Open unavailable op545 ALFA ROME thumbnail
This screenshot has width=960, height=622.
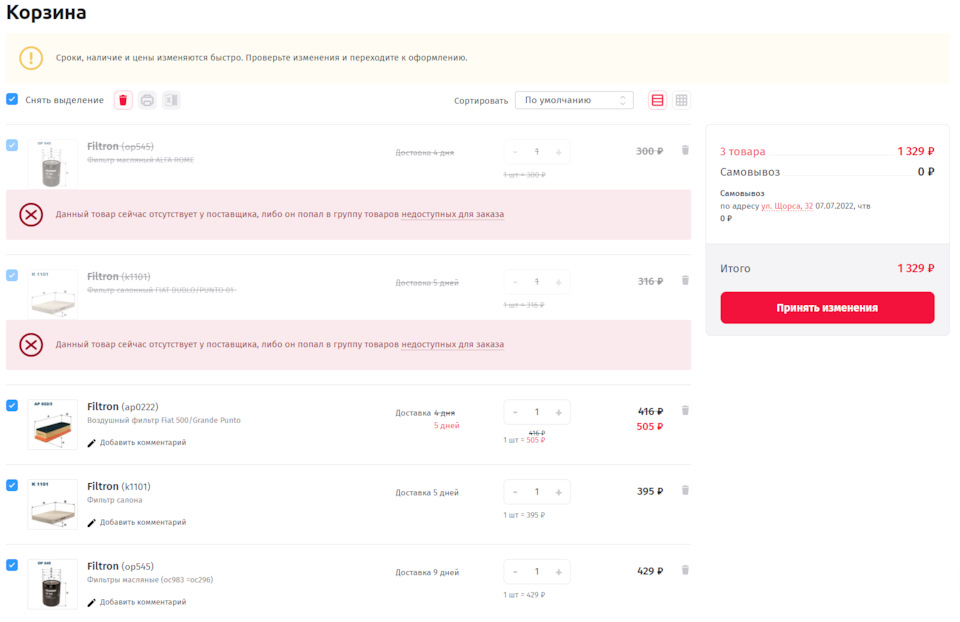[53, 163]
